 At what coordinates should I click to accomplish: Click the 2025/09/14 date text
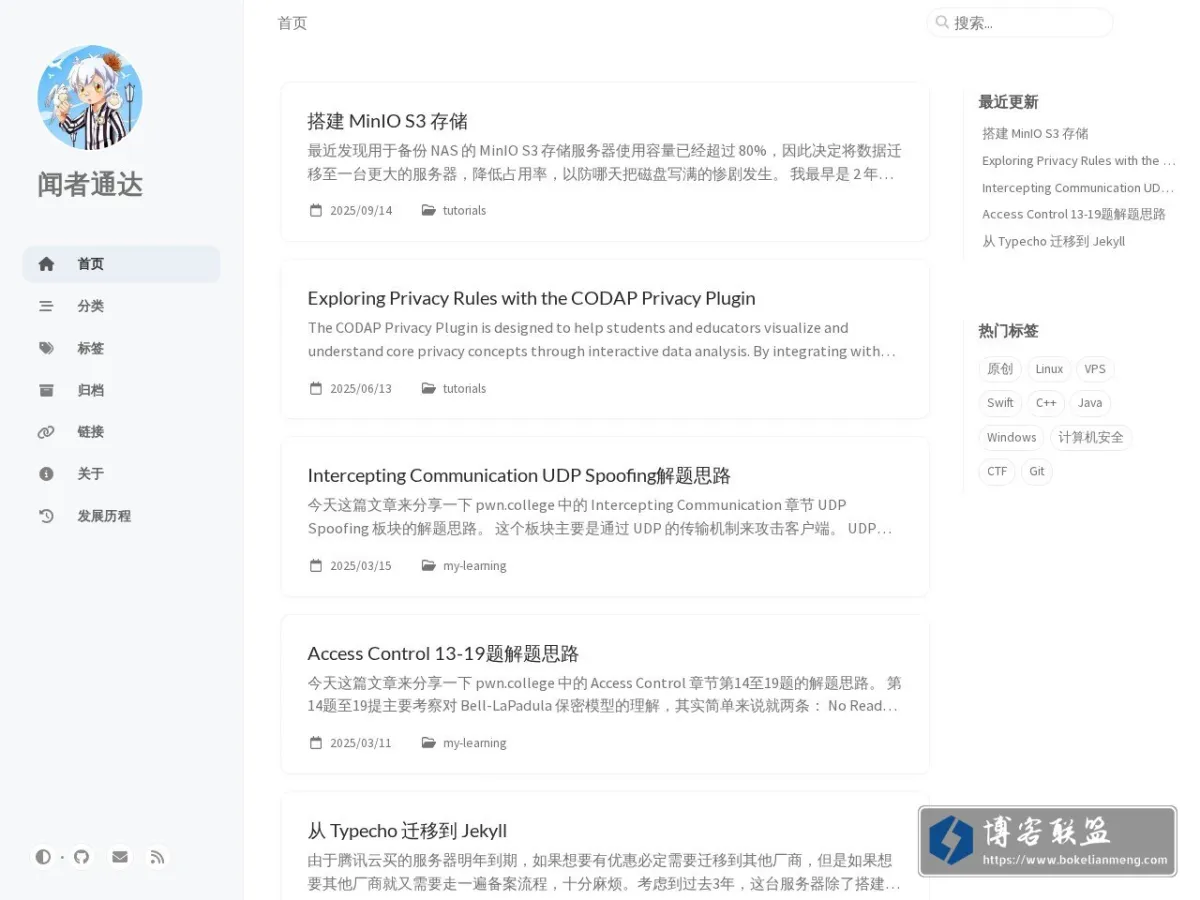361,210
